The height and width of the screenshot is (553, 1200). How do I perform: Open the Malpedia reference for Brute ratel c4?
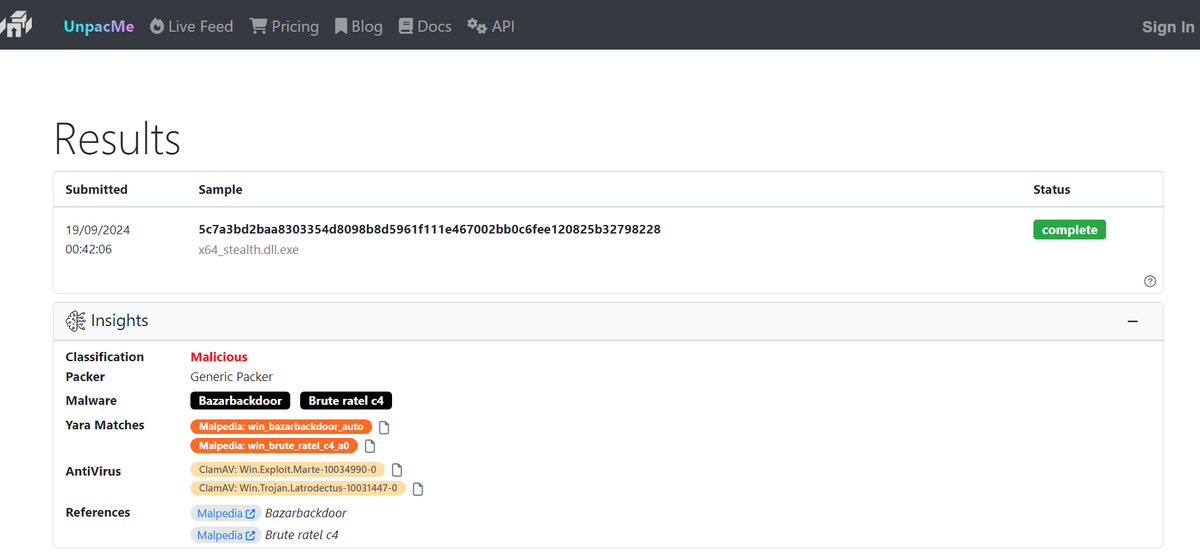click(x=225, y=535)
